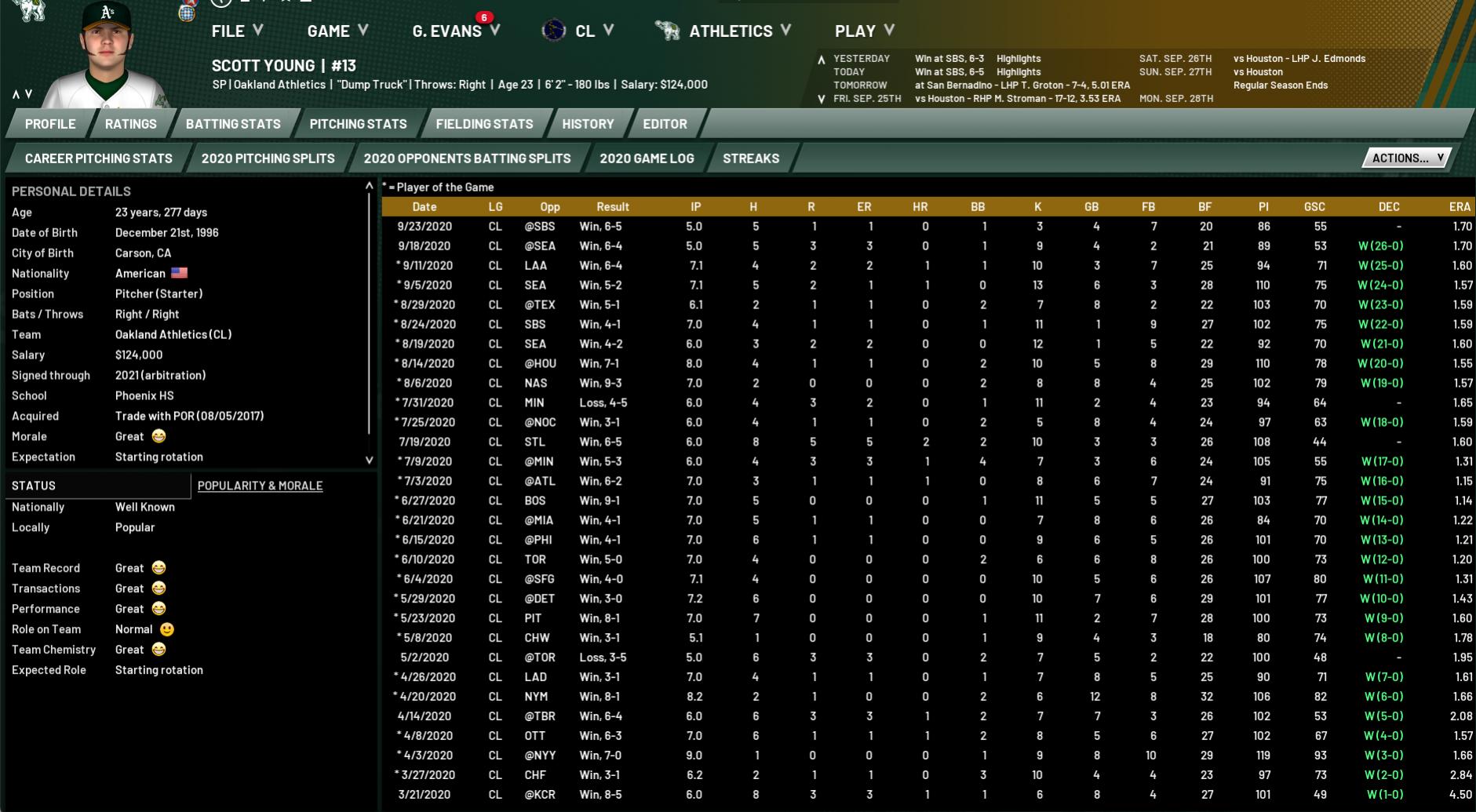Click the Athletics elephant logo icon

tap(667, 31)
